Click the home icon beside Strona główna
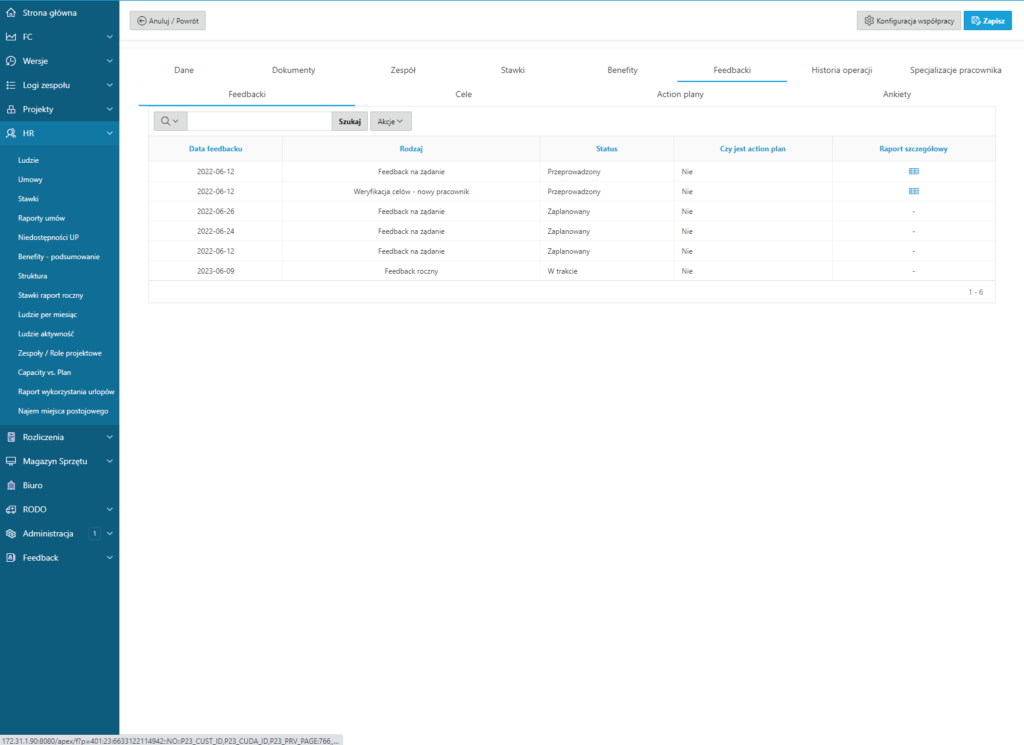The width and height of the screenshot is (1024, 745). point(10,12)
